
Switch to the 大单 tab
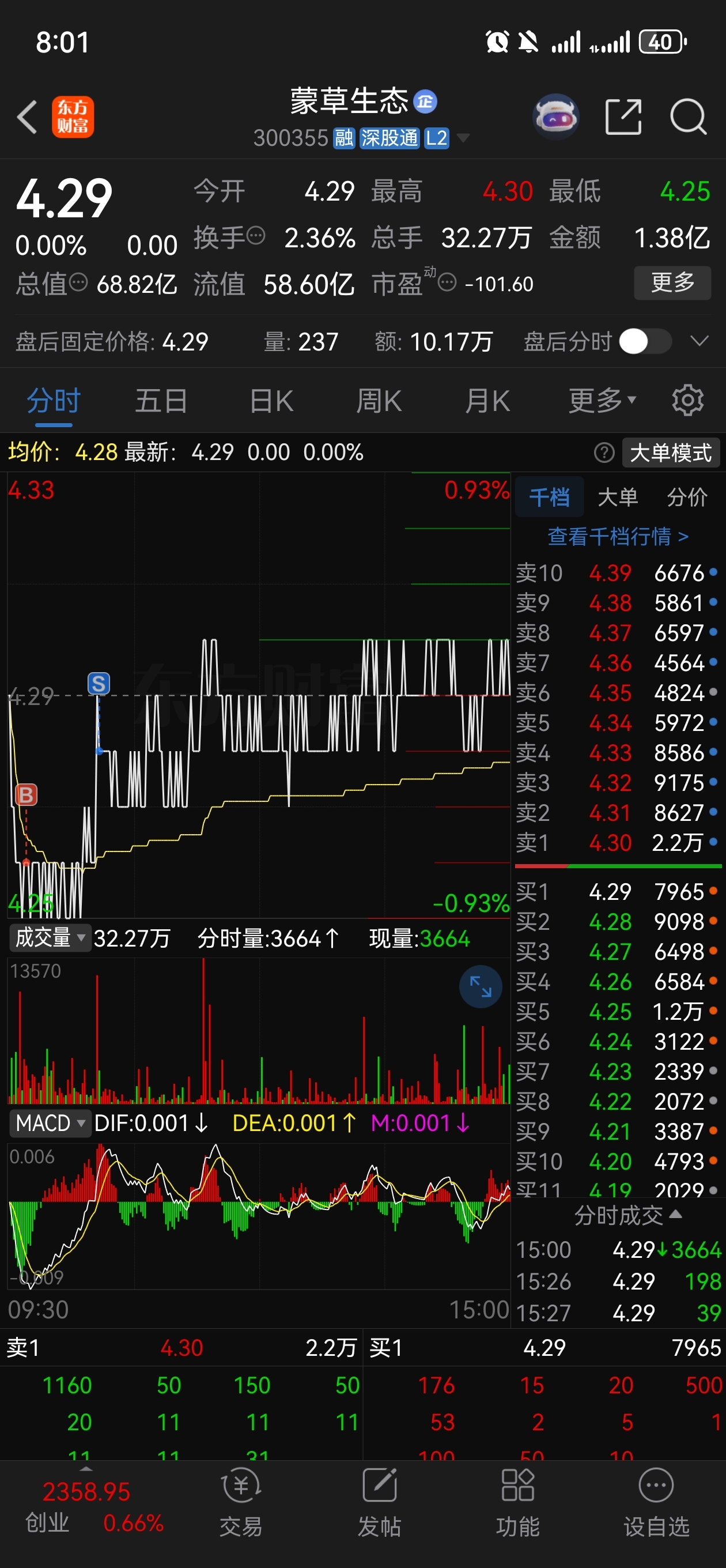(618, 497)
